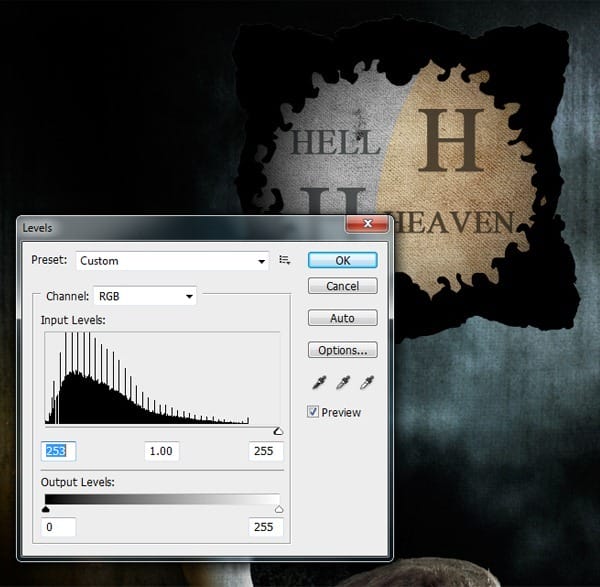
Task: Click the Channel: label
Action: click(x=67, y=296)
